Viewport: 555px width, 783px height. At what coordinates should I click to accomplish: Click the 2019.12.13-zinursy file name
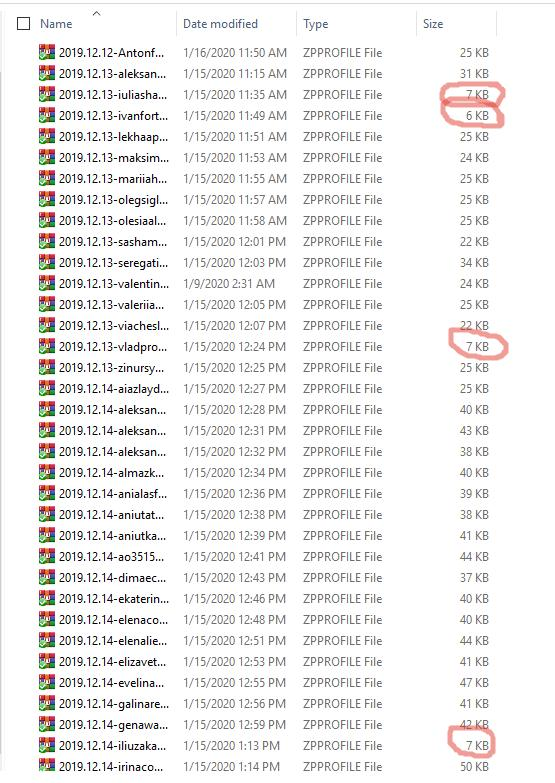pyautogui.click(x=111, y=368)
